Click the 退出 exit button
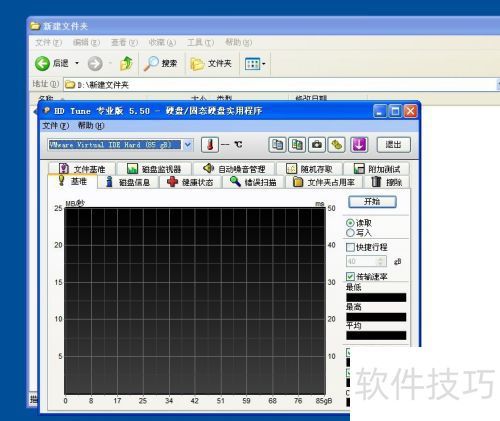The width and height of the screenshot is (500, 421). point(393,145)
